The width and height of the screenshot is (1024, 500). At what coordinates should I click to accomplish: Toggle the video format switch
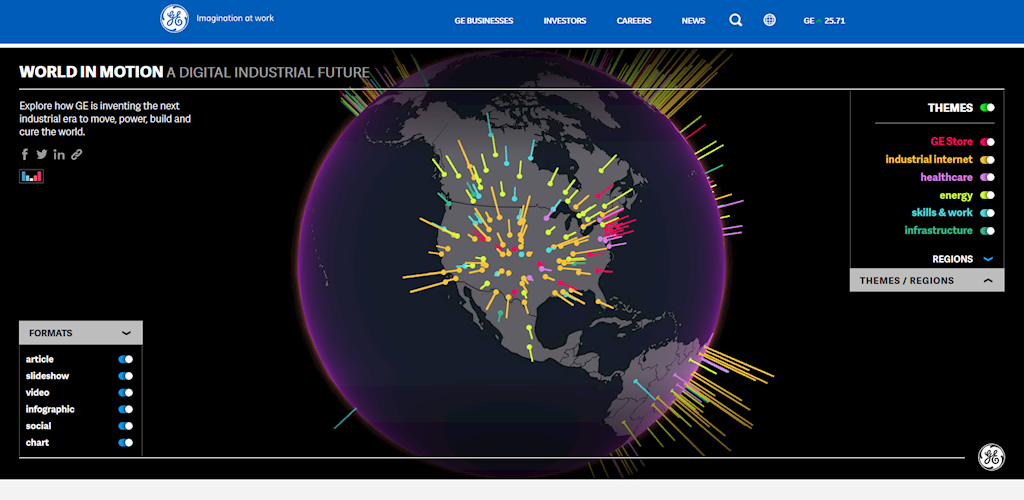point(125,392)
